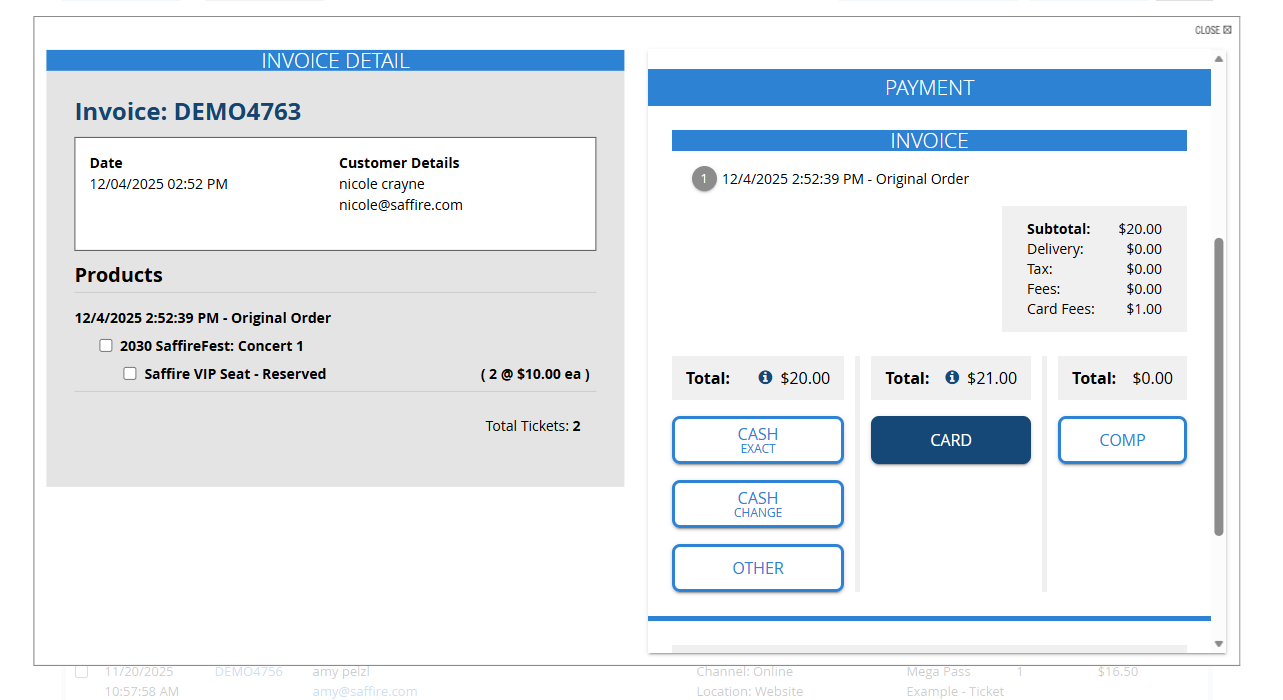Click the payment panel scrollbar thumb

point(1219,386)
